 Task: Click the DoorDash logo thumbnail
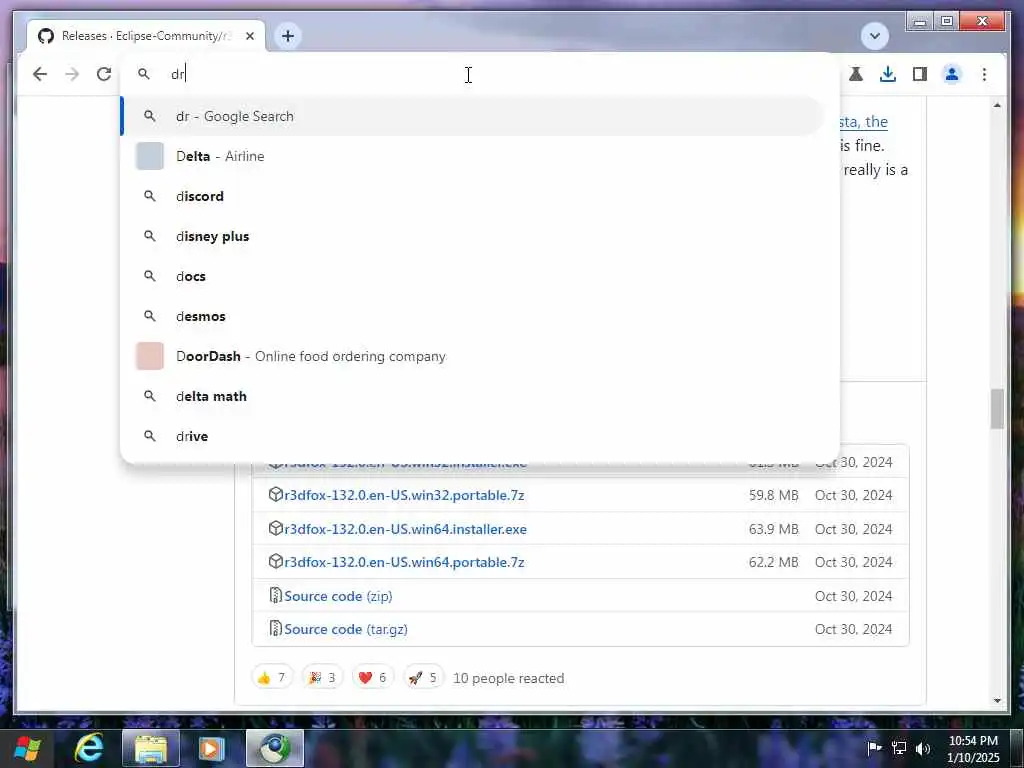click(x=150, y=356)
